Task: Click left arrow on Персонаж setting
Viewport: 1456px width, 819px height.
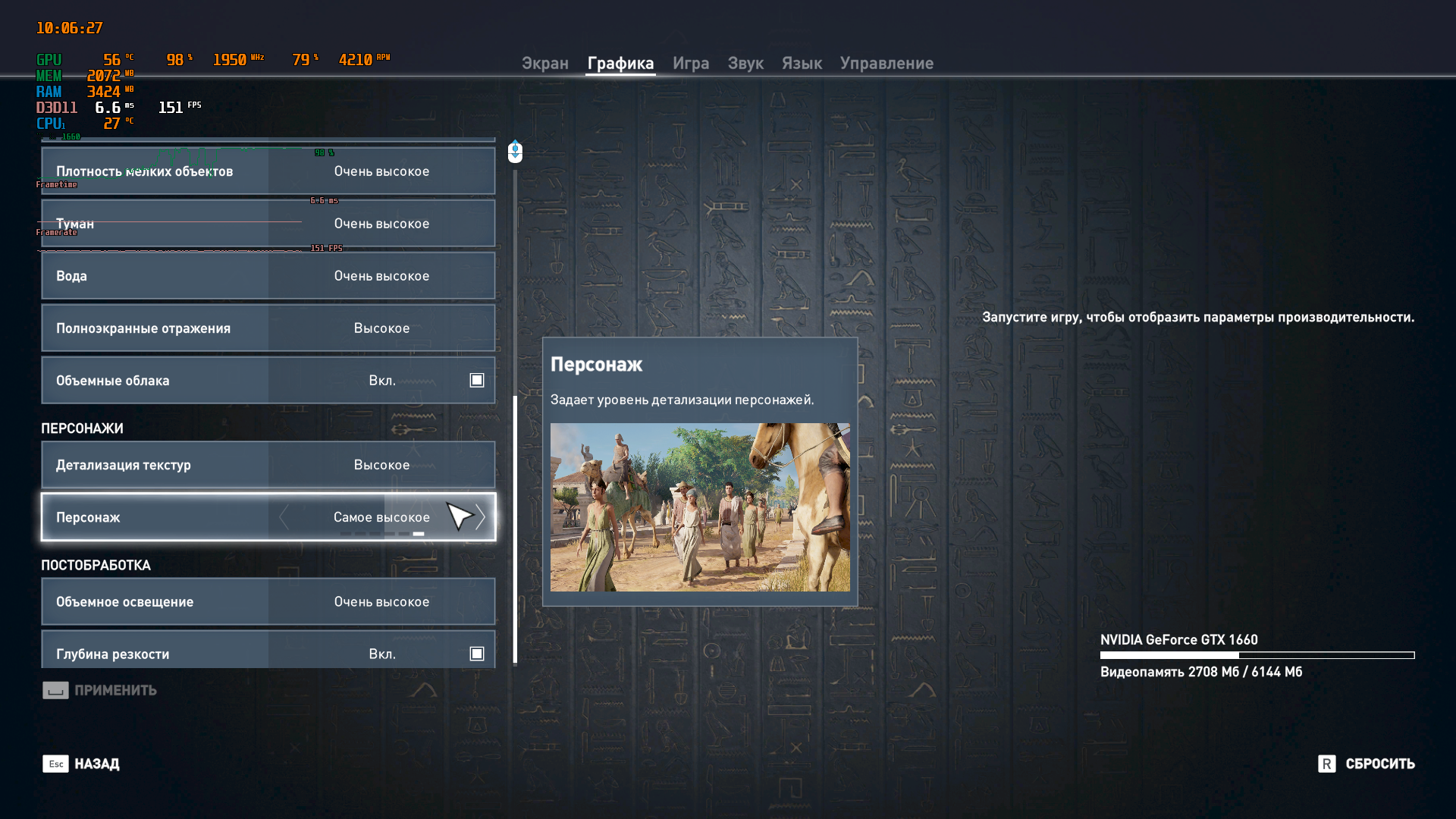Action: (284, 517)
